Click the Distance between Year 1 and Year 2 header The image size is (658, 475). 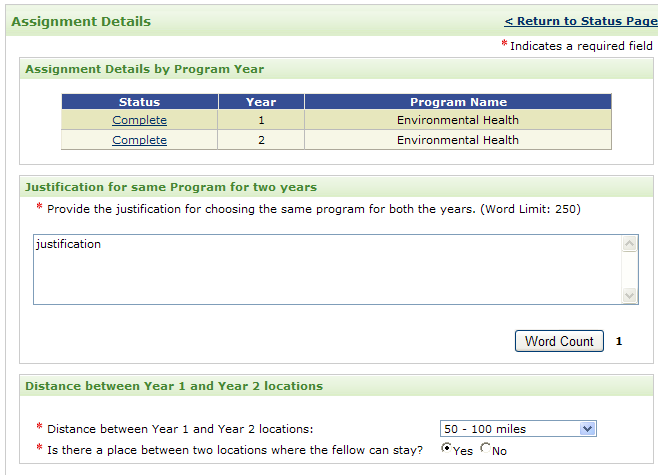click(x=174, y=386)
